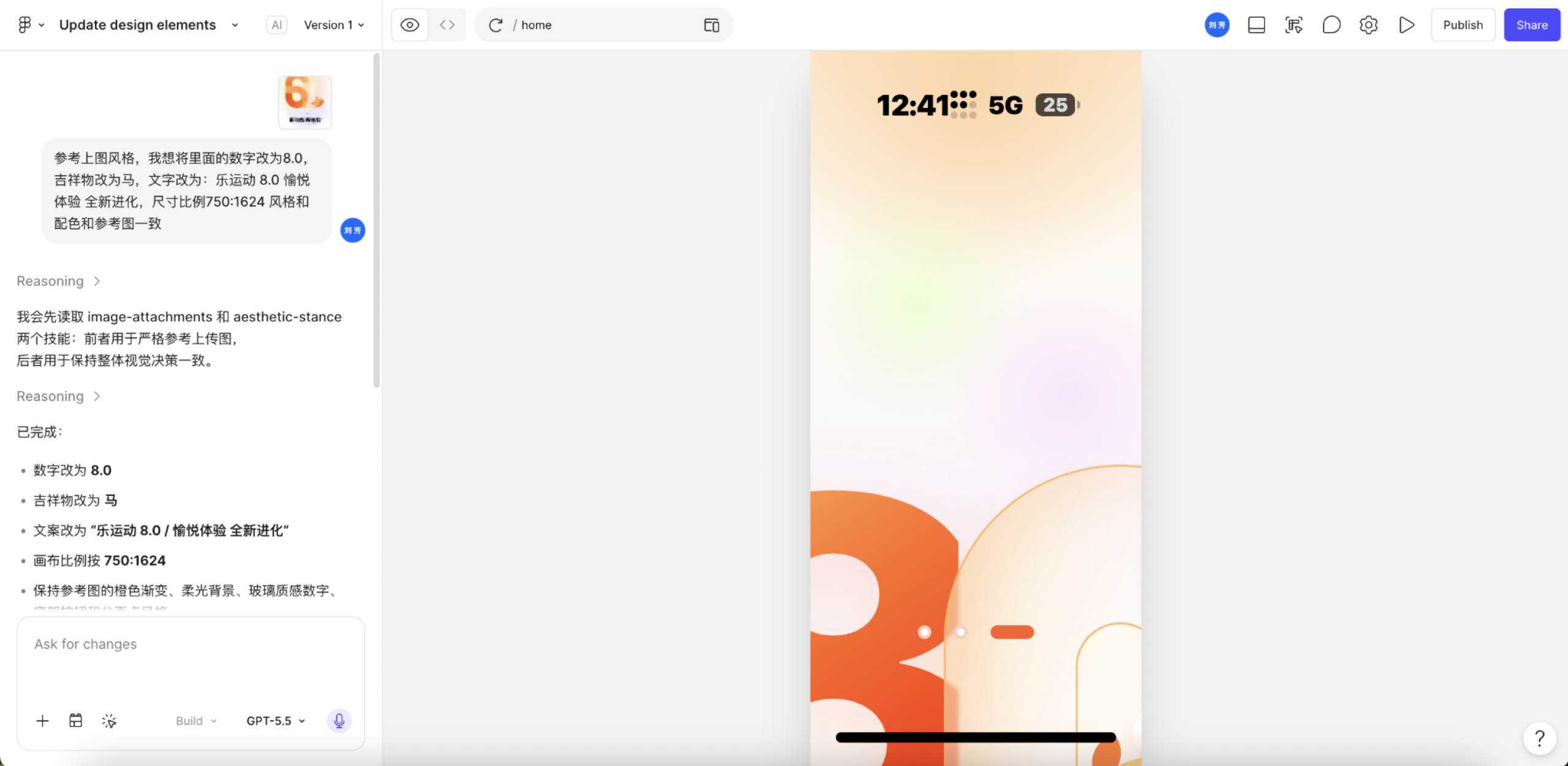1568x766 pixels.
Task: Expand the Update design elements project dropdown
Action: [235, 25]
